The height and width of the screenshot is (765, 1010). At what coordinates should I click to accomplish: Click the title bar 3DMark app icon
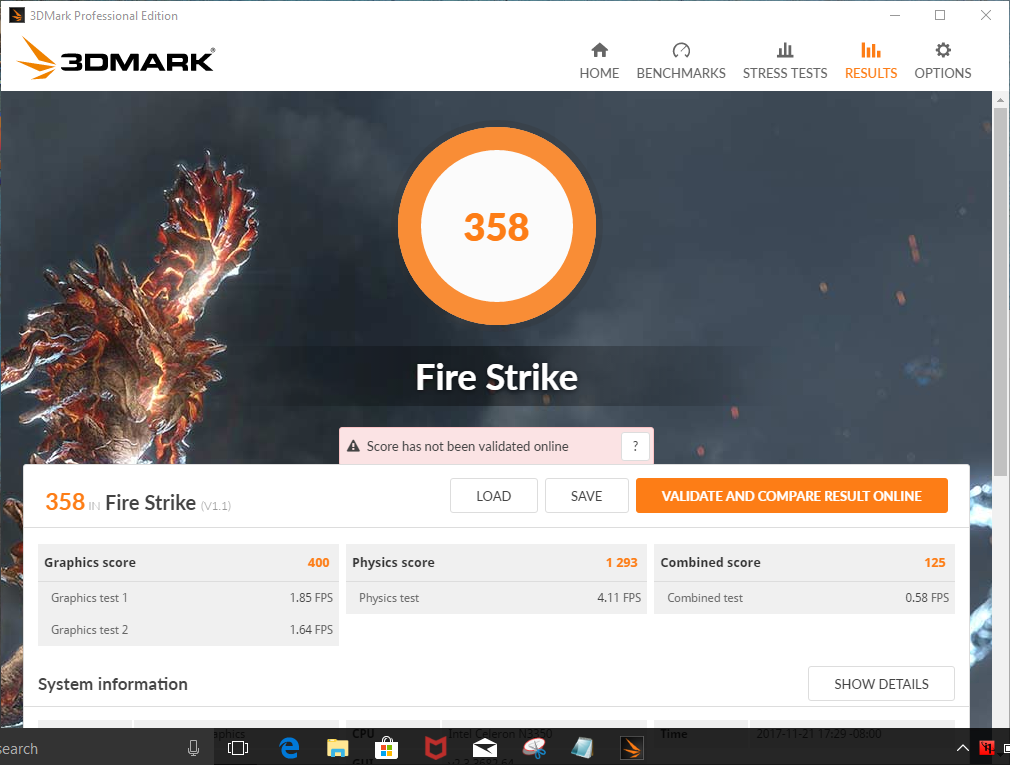click(x=17, y=15)
